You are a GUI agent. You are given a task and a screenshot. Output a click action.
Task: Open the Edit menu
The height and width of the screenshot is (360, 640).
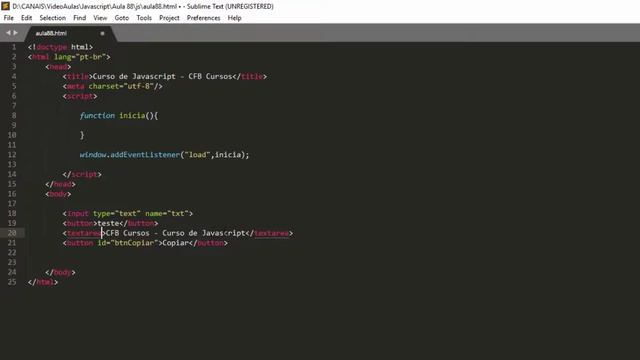27,18
